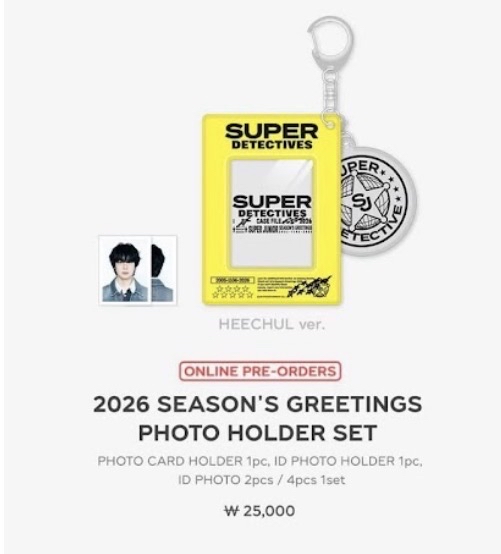The width and height of the screenshot is (501, 554).
Task: Select the HEECHUL ver. label
Action: point(271,324)
